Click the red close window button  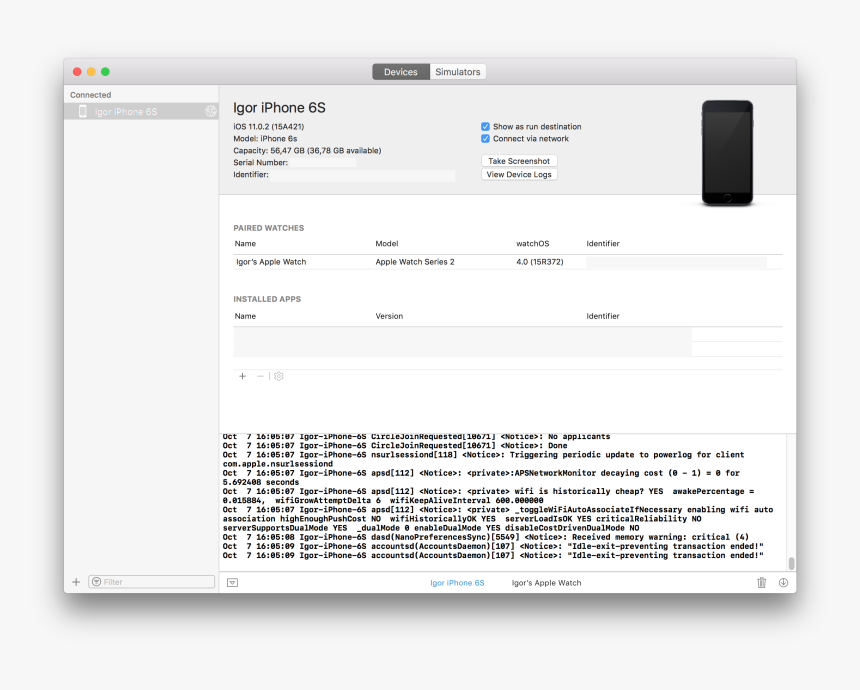[x=77, y=72]
